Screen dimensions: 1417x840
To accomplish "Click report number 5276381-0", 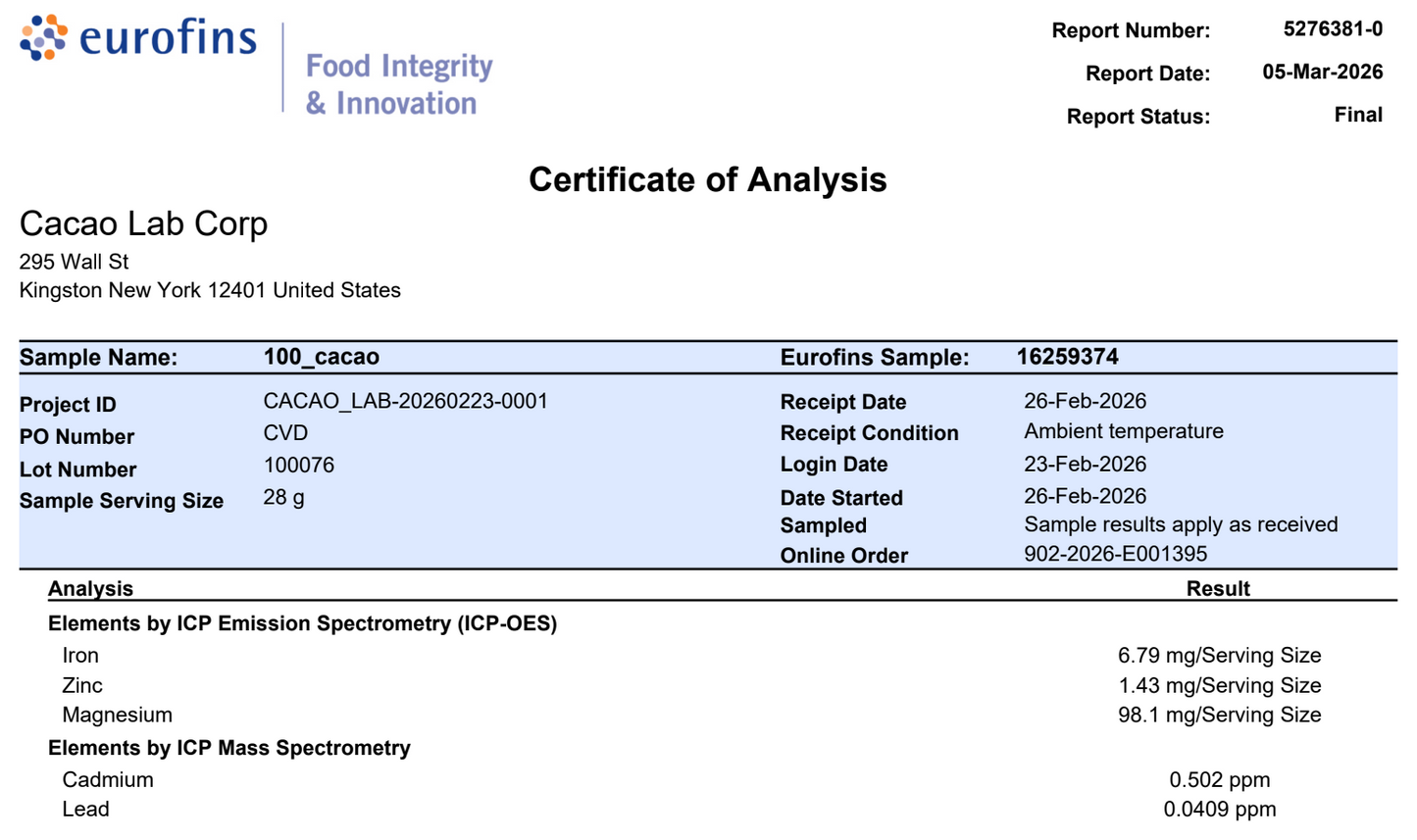I will pyautogui.click(x=1333, y=29).
